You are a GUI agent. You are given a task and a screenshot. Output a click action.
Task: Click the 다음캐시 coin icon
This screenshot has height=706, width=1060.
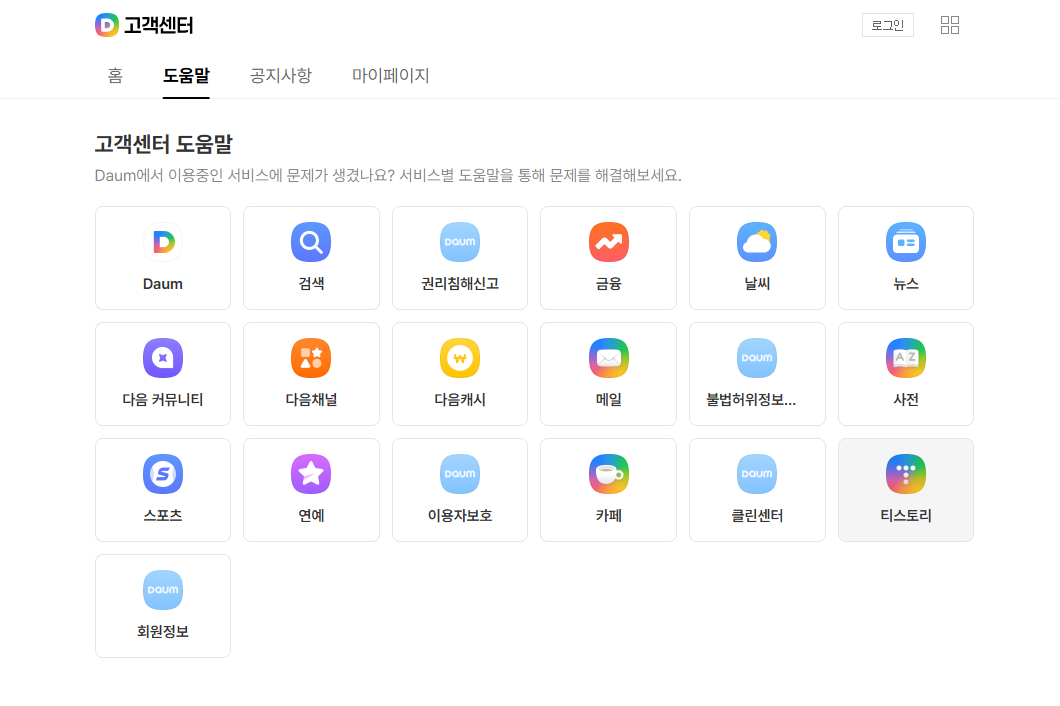pyautogui.click(x=460, y=358)
